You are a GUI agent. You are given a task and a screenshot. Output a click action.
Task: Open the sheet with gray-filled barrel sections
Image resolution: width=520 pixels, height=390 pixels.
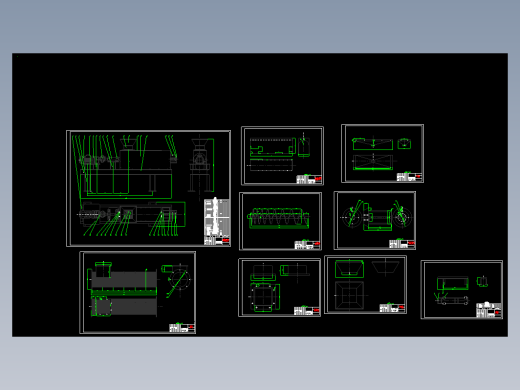(137, 292)
